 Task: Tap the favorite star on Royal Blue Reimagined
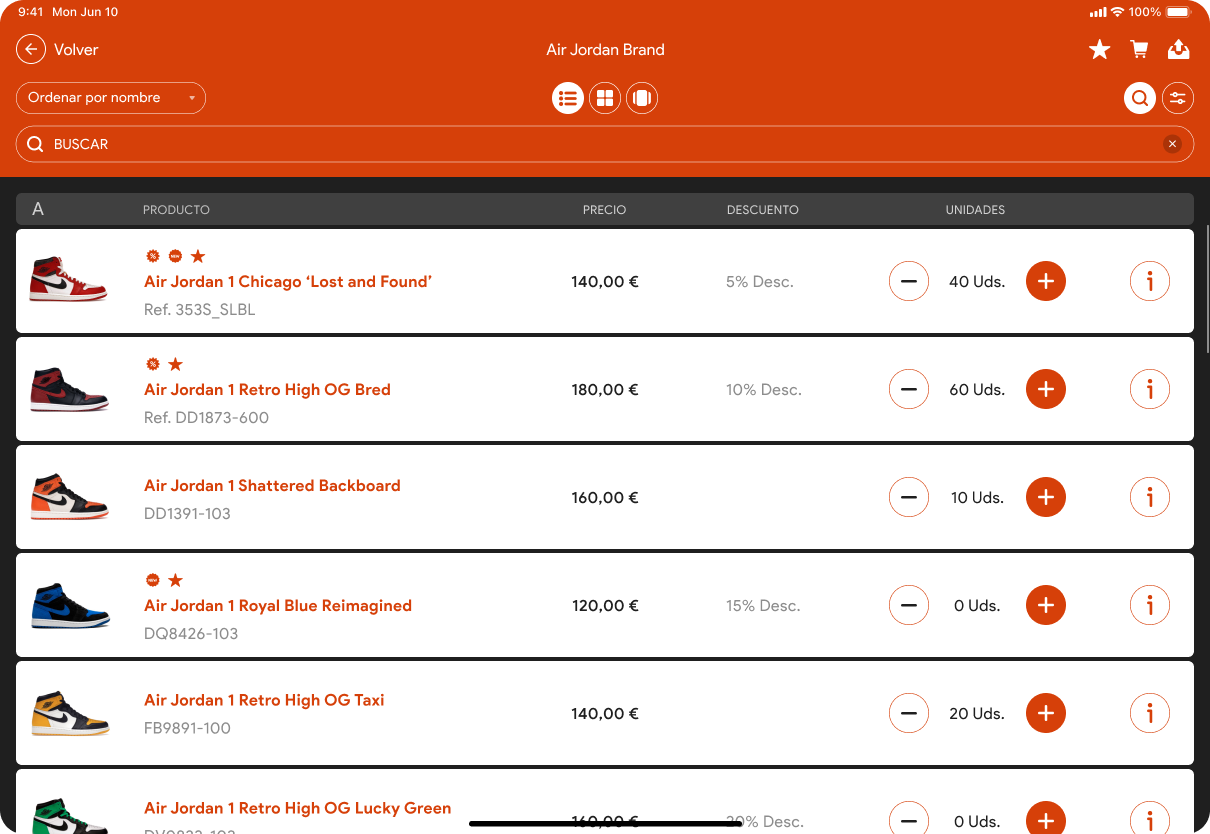tap(175, 580)
